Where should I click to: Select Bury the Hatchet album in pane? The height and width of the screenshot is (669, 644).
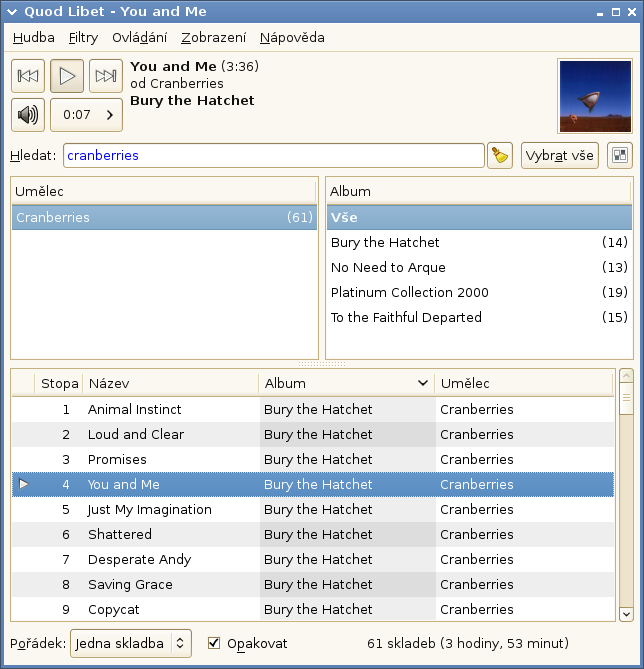(x=479, y=242)
